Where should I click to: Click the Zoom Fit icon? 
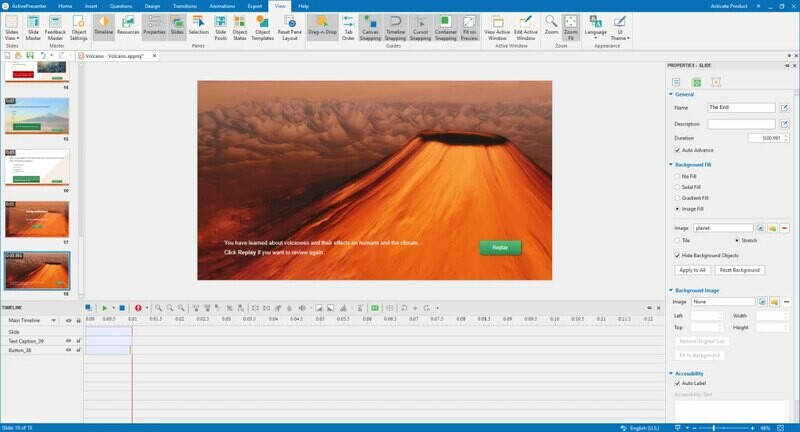tap(571, 26)
